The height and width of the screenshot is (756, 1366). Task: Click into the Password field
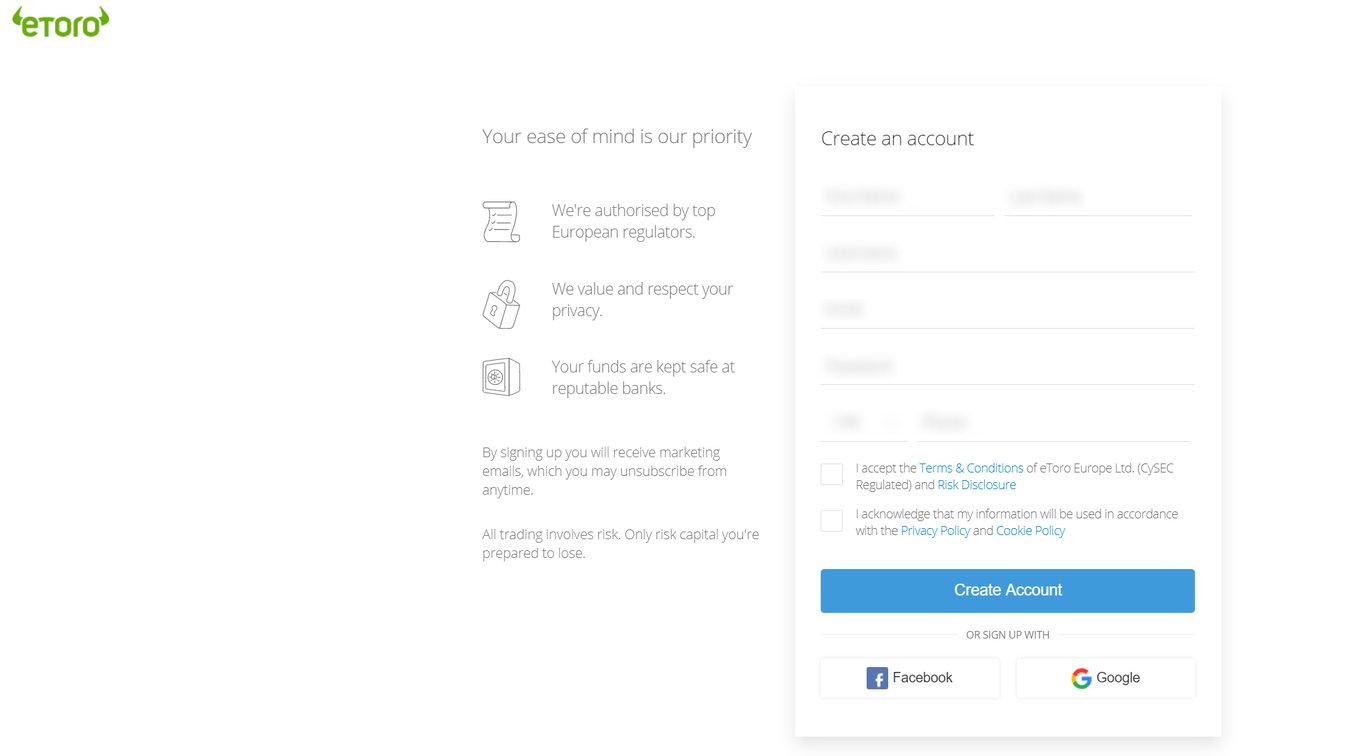click(x=1007, y=366)
